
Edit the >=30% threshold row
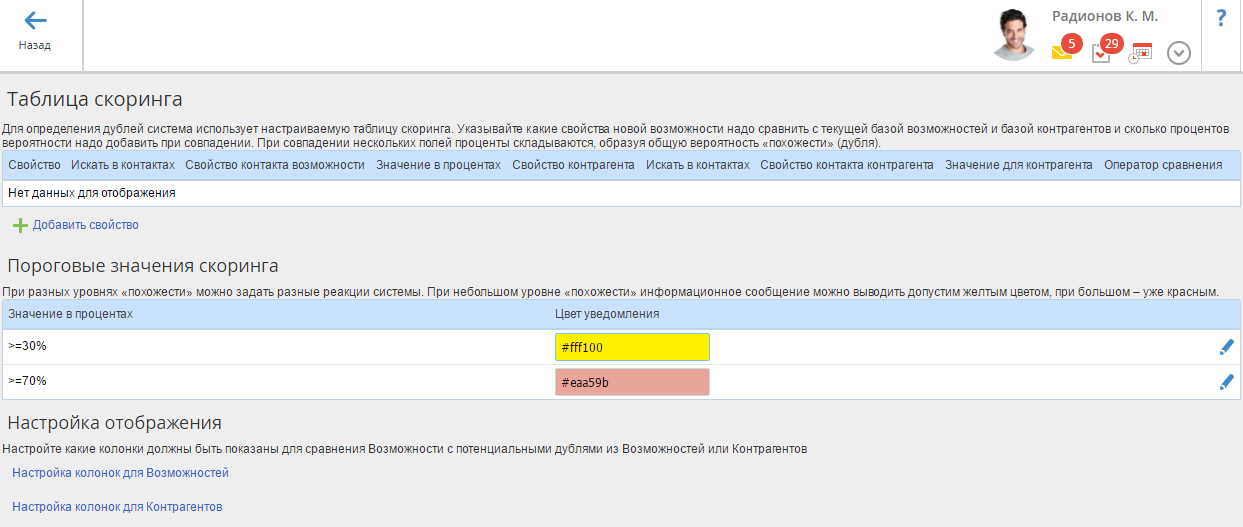[x=1227, y=347]
